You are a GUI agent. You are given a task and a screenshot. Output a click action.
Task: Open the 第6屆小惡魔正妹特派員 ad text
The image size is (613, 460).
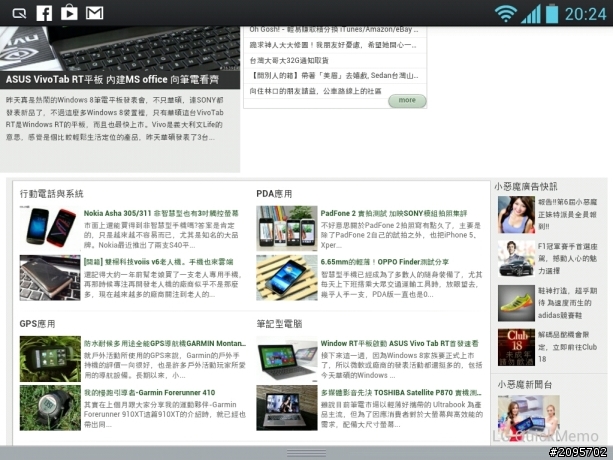(567, 214)
